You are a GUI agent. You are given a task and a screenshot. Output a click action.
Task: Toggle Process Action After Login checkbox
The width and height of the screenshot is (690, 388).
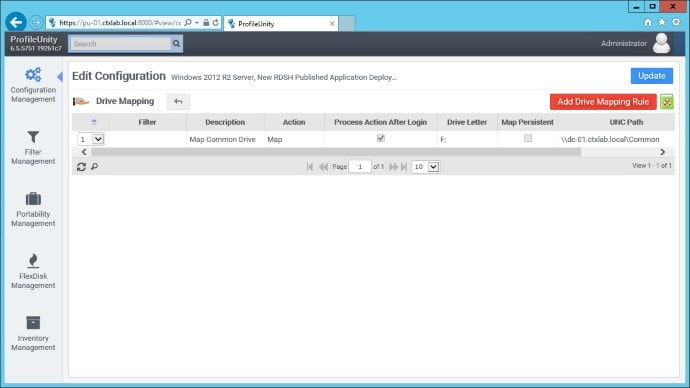[381, 138]
